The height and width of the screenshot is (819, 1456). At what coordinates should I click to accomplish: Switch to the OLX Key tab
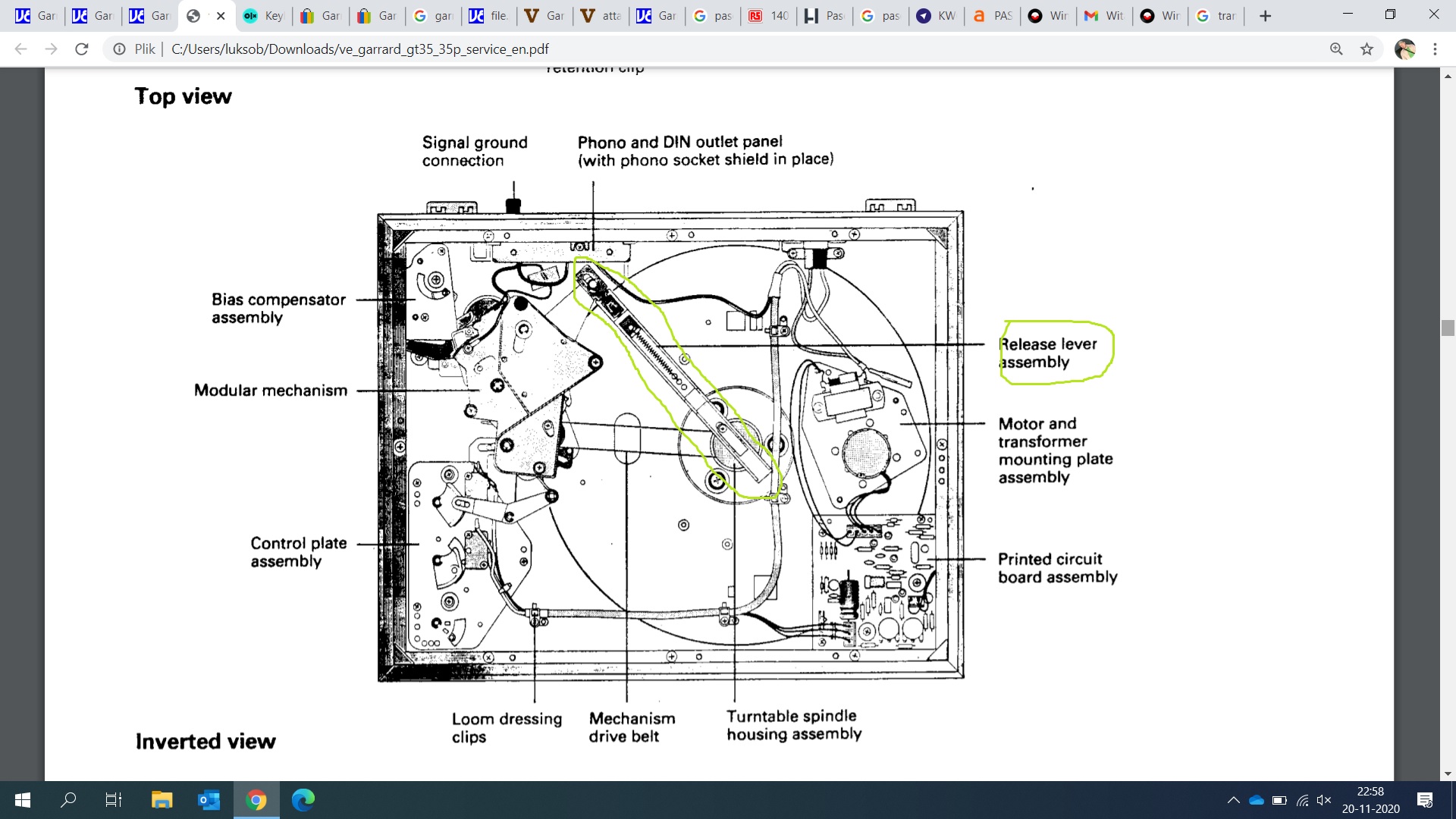pyautogui.click(x=264, y=16)
